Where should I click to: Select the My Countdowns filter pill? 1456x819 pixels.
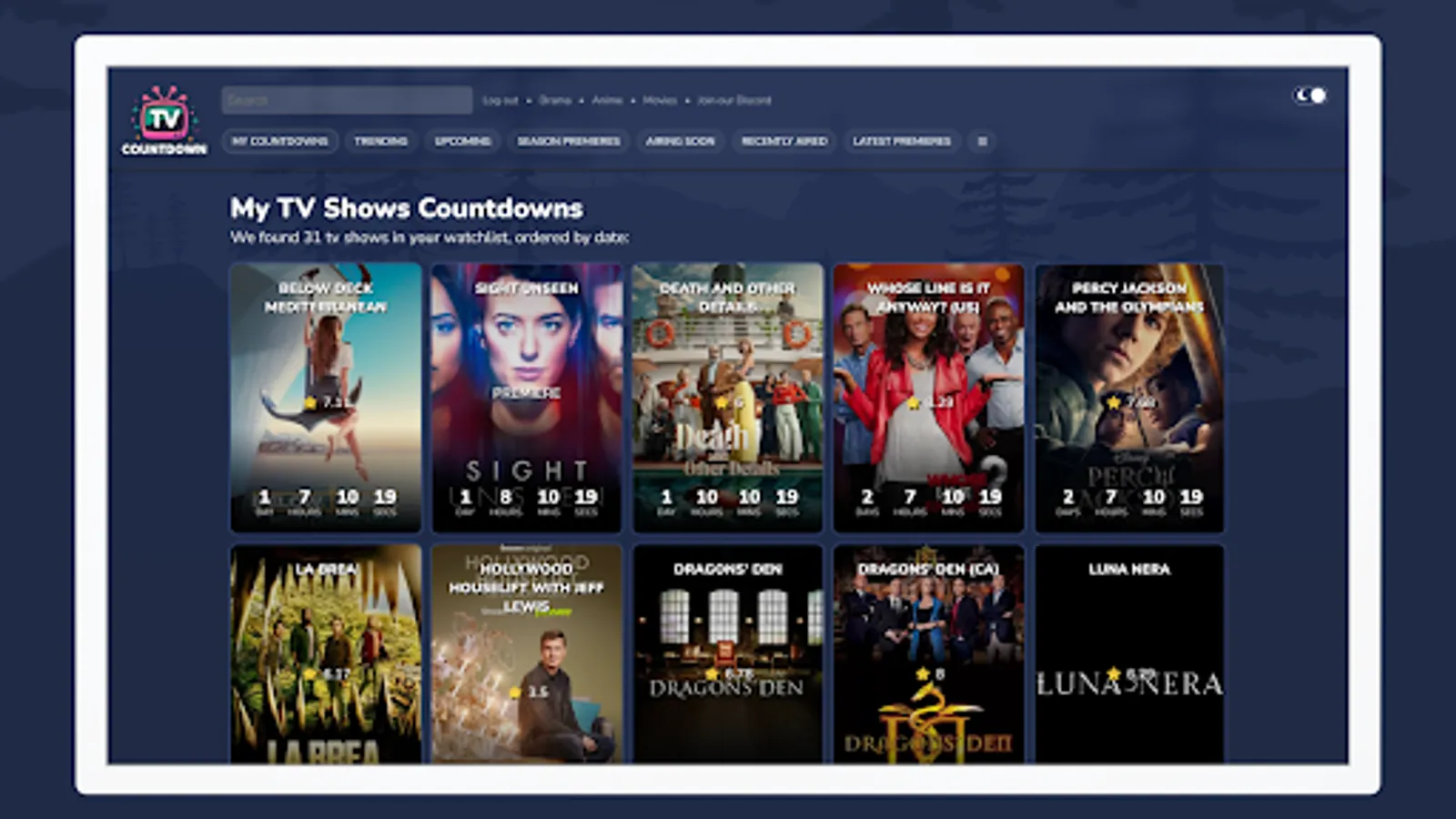(280, 141)
